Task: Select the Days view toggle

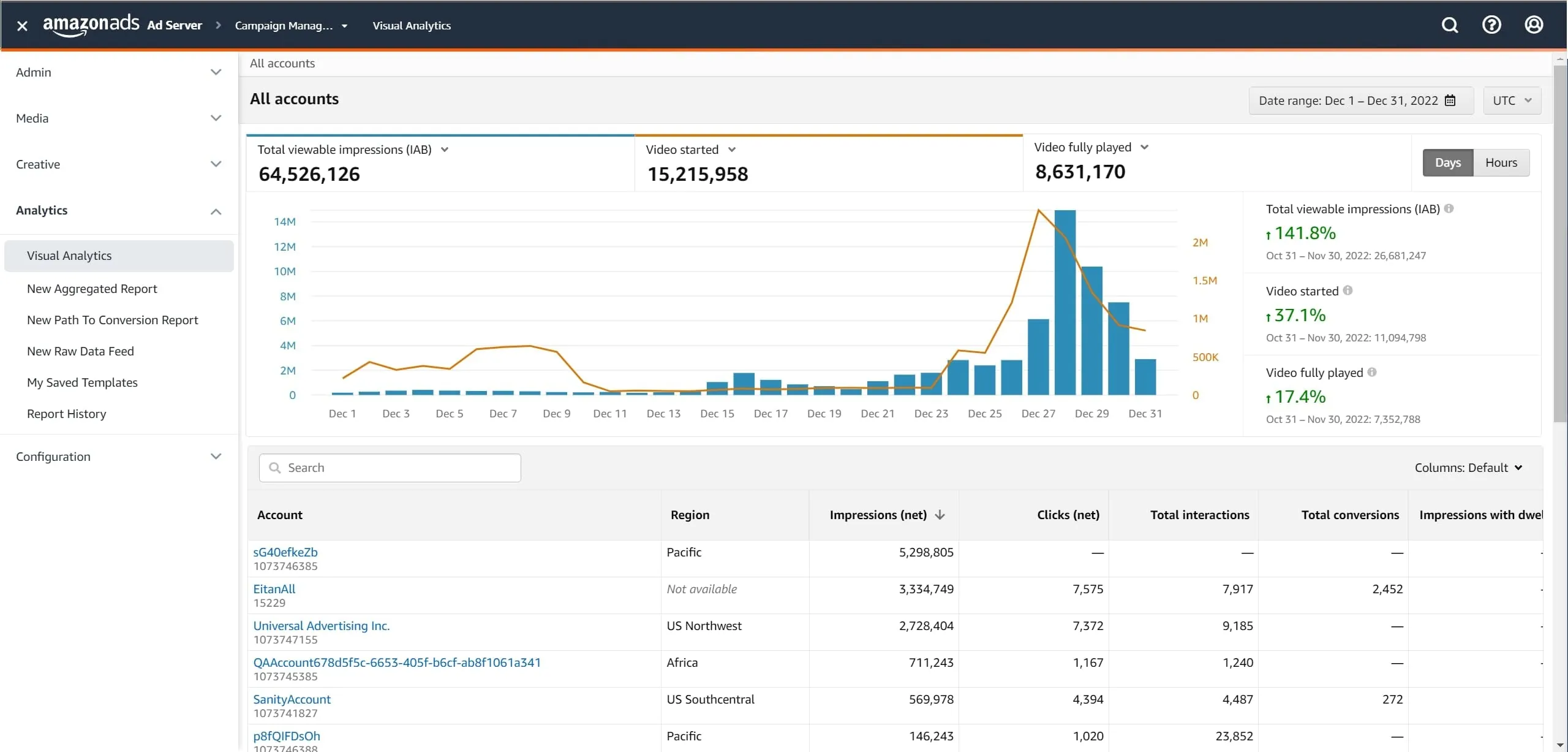Action: click(1447, 162)
